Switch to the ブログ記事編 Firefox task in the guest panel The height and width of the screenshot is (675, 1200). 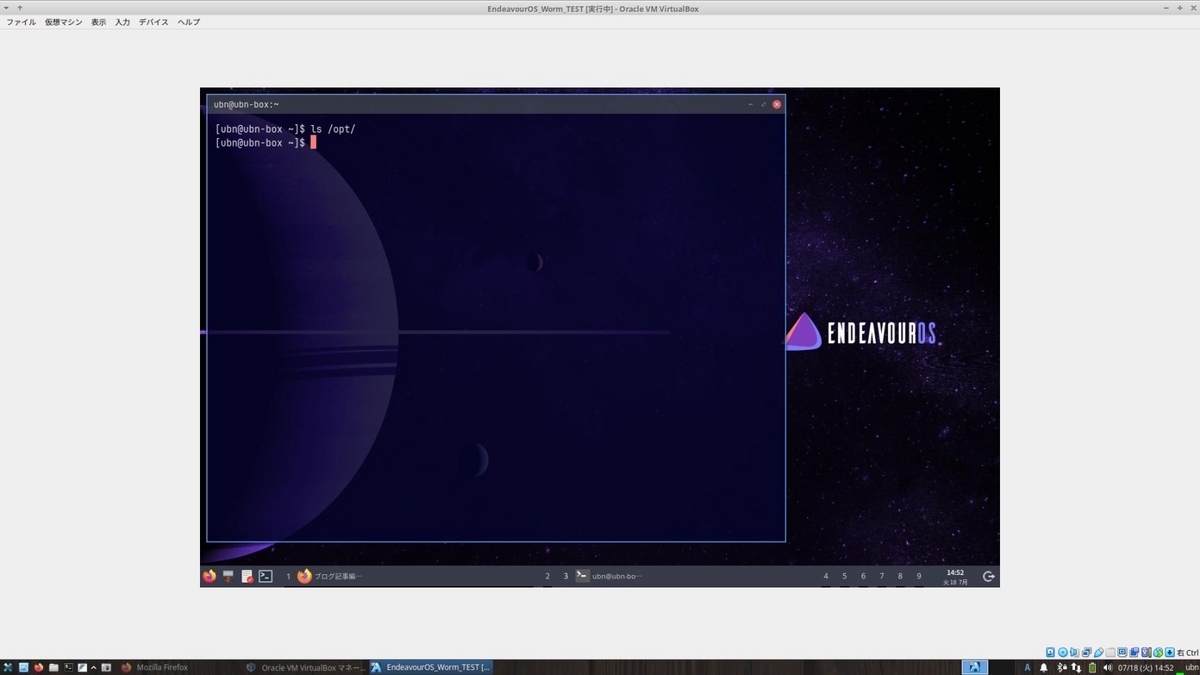click(x=330, y=576)
